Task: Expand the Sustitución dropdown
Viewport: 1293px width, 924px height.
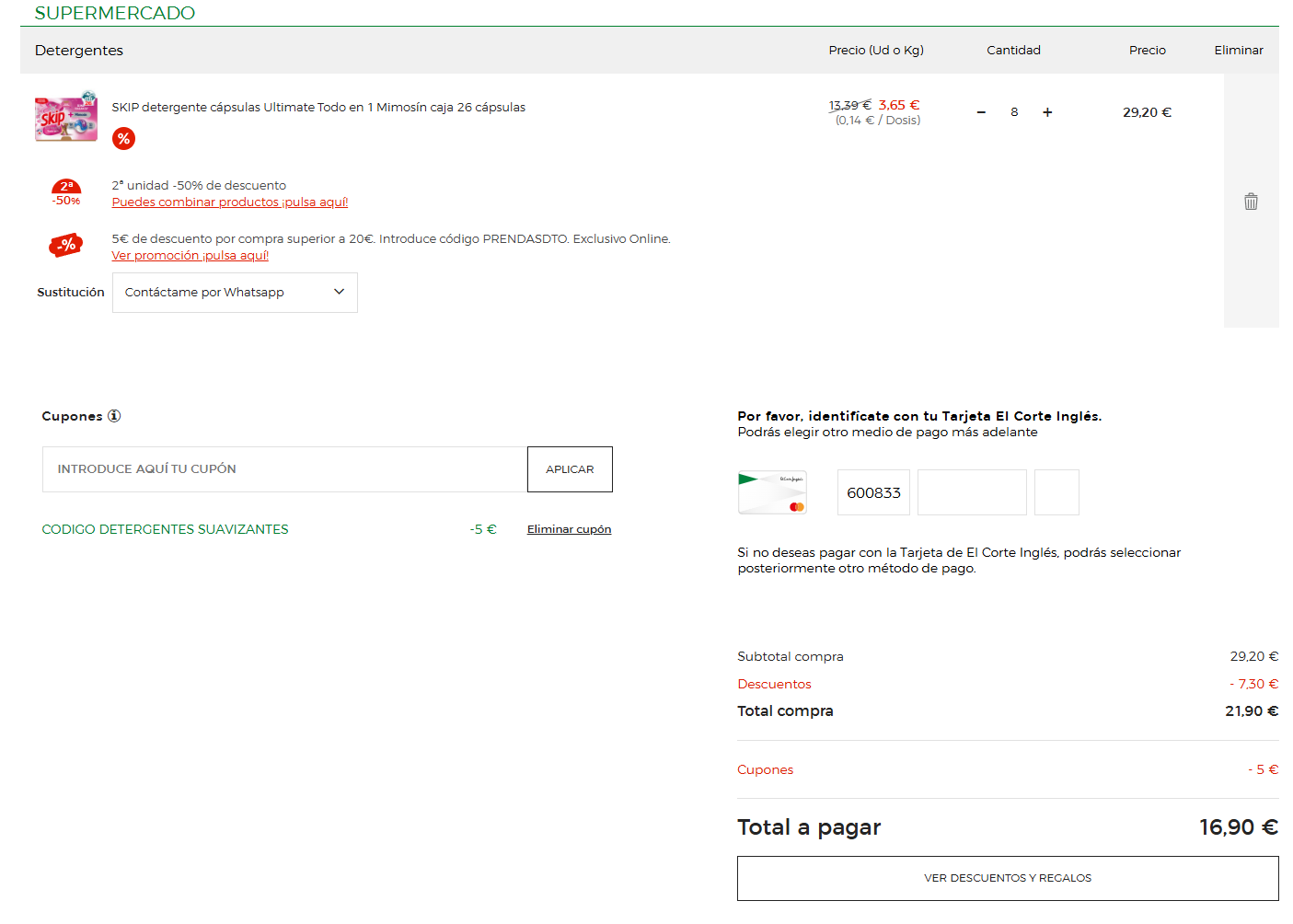Action: (x=235, y=293)
